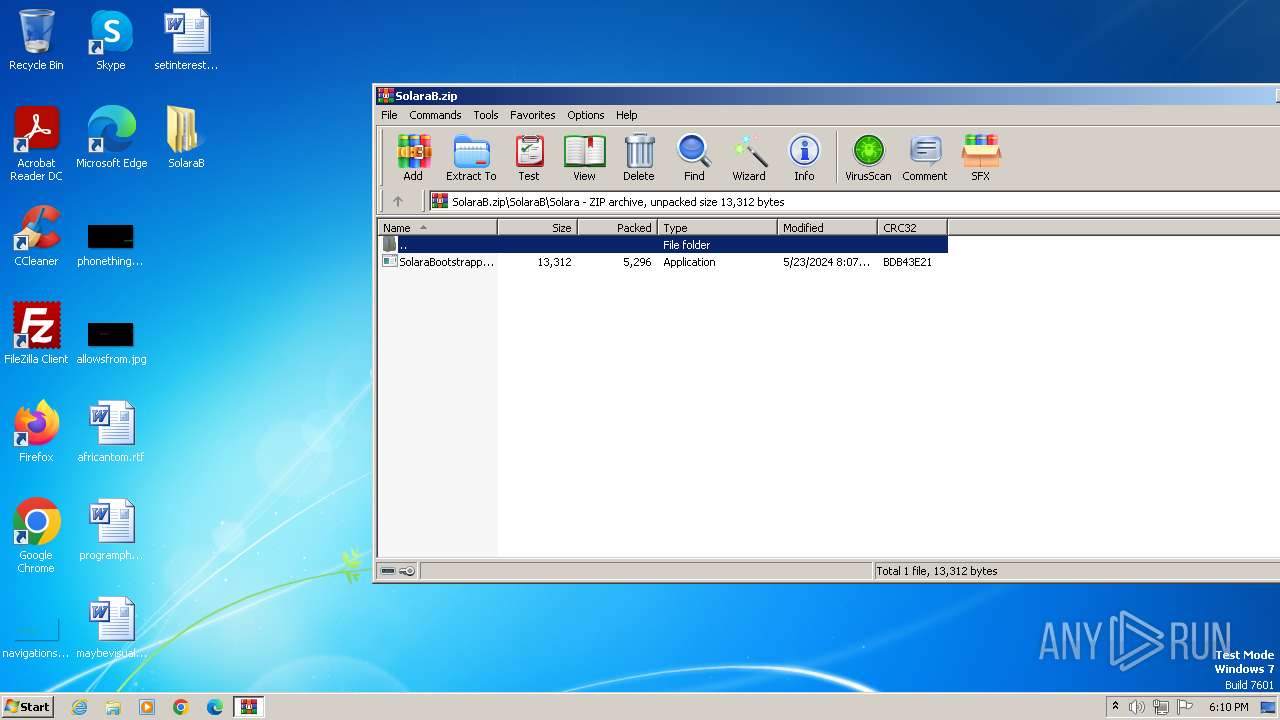Image resolution: width=1280 pixels, height=720 pixels.
Task: Open the File menu
Action: (389, 115)
